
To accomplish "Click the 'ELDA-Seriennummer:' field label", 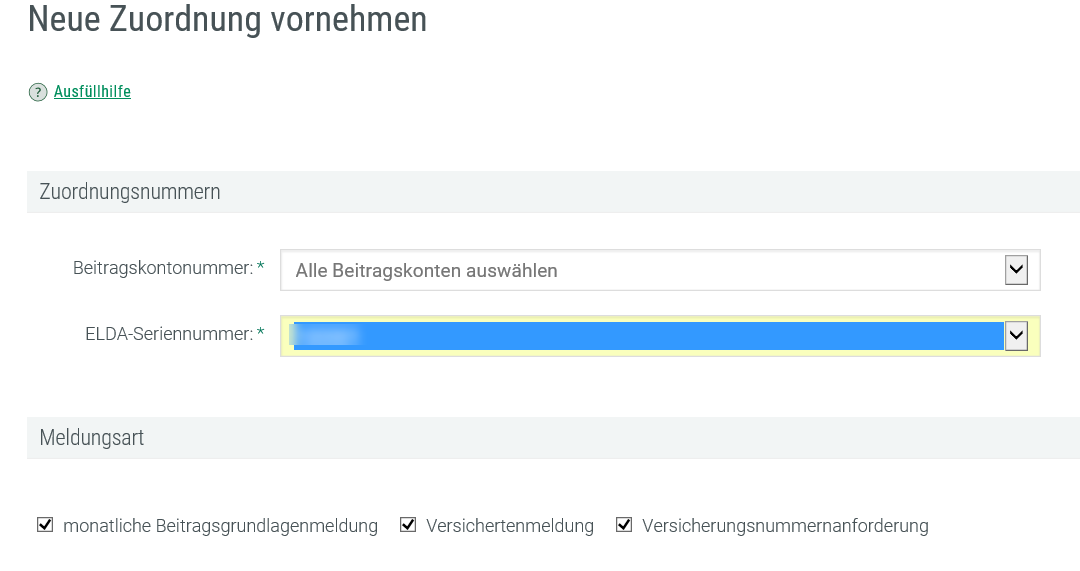I will 168,334.
